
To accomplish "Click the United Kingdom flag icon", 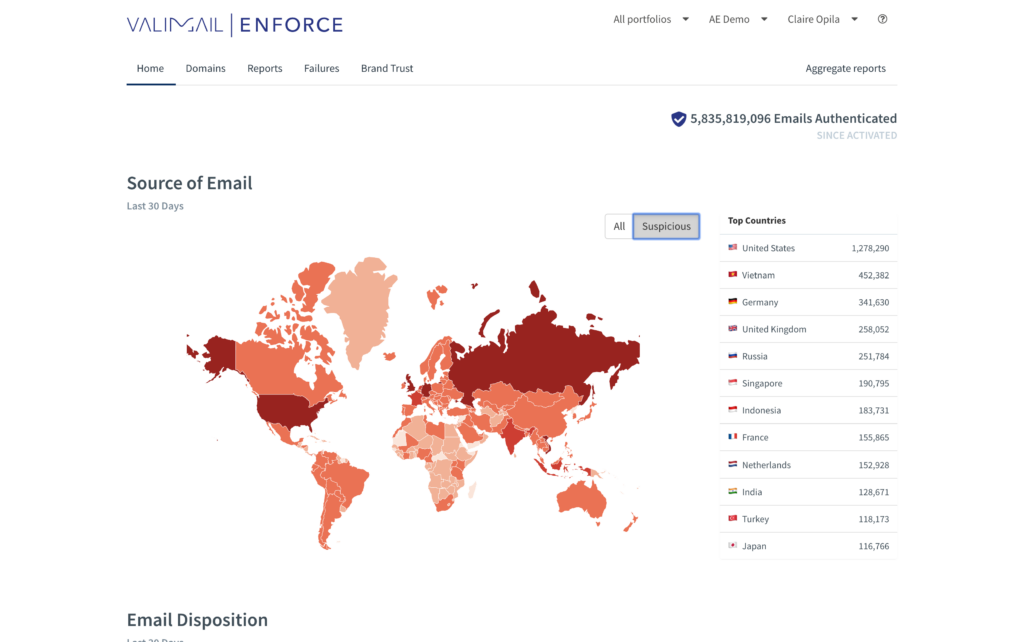I will click(x=733, y=329).
